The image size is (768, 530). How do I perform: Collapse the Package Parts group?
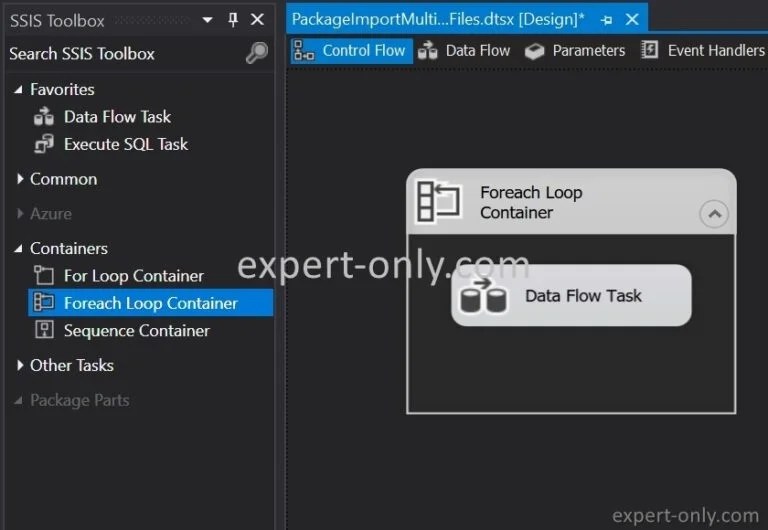click(x=19, y=401)
